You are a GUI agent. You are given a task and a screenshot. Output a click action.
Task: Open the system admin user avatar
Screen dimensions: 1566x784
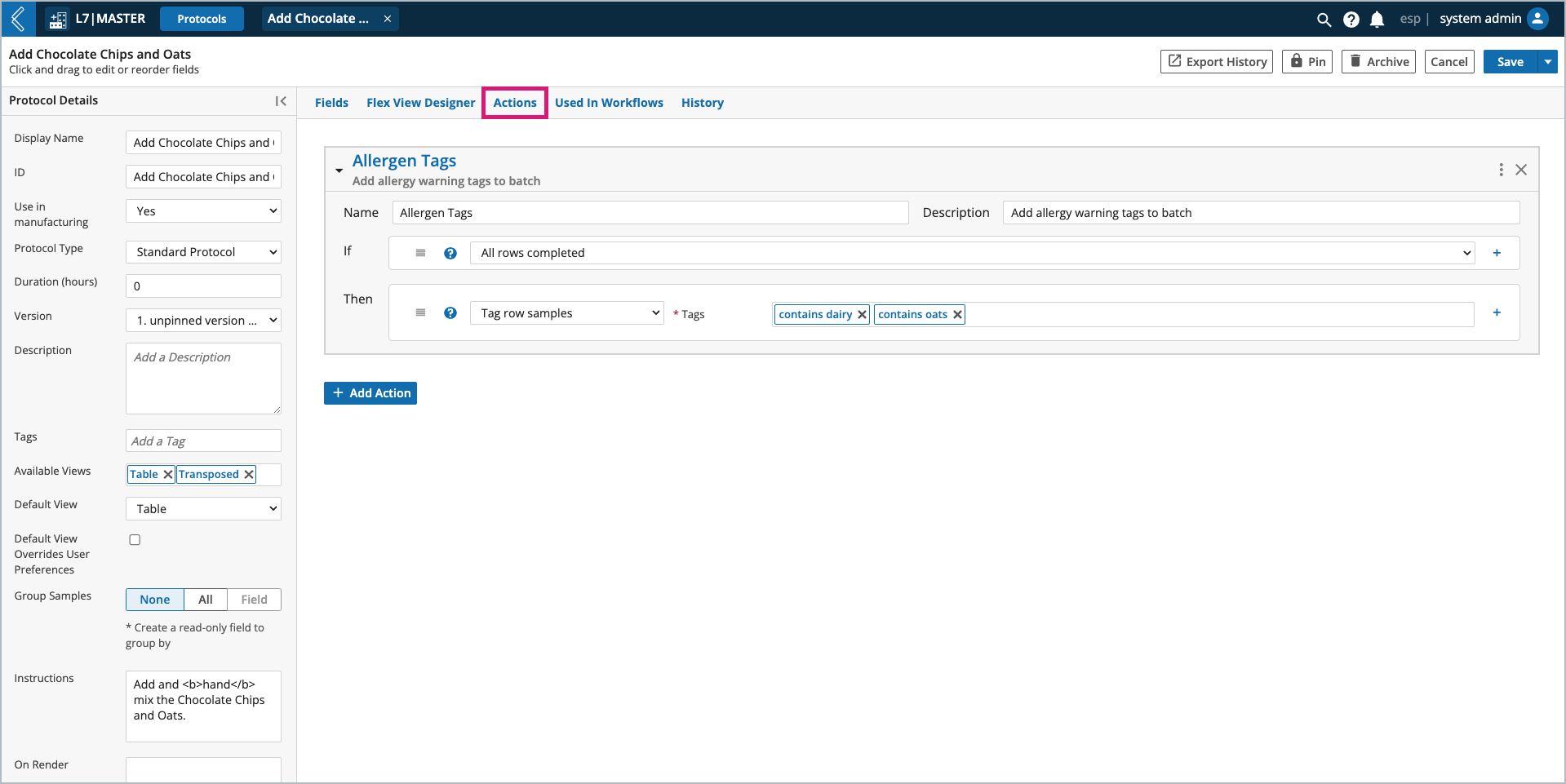[x=1537, y=18]
